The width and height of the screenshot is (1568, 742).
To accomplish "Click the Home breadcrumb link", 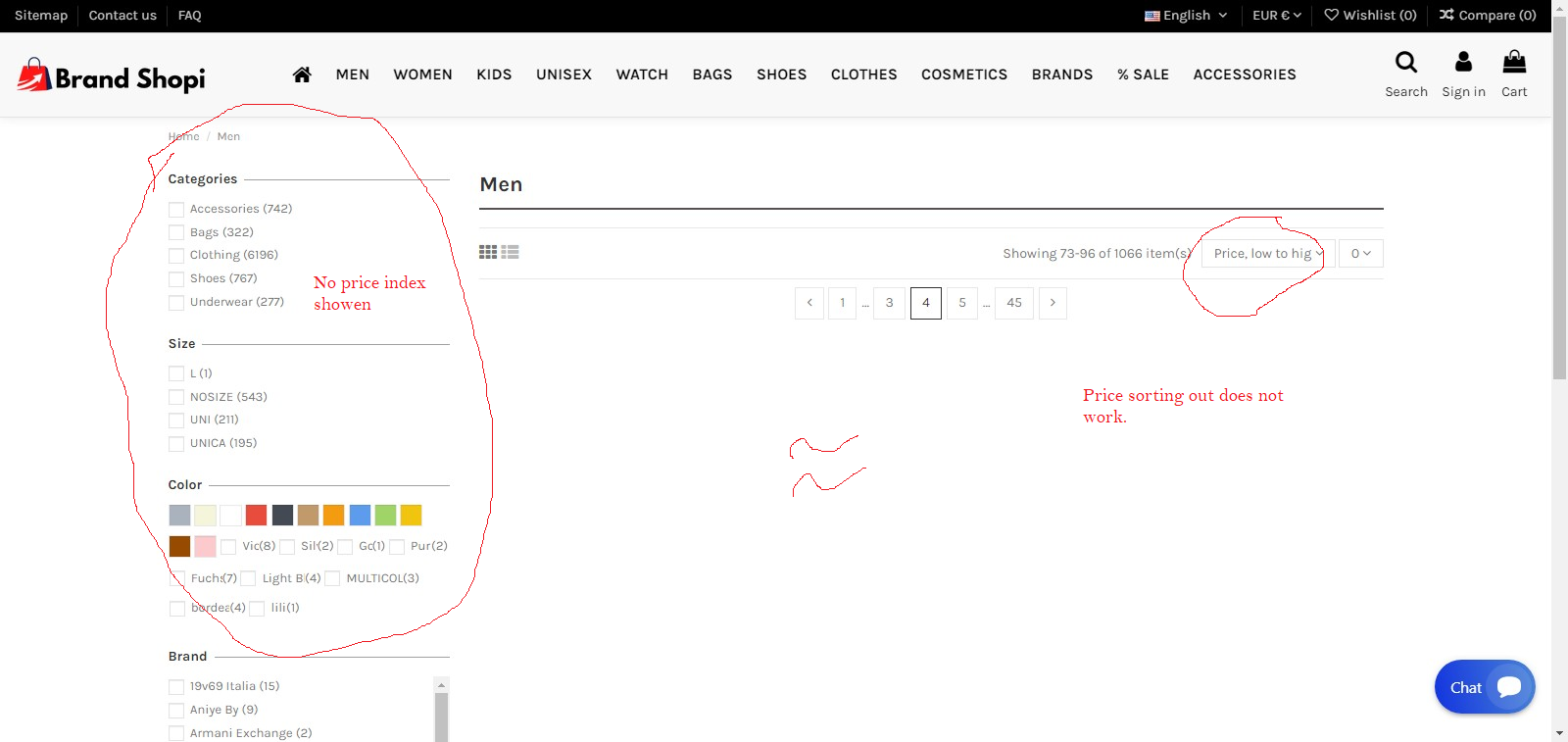I will [x=183, y=136].
